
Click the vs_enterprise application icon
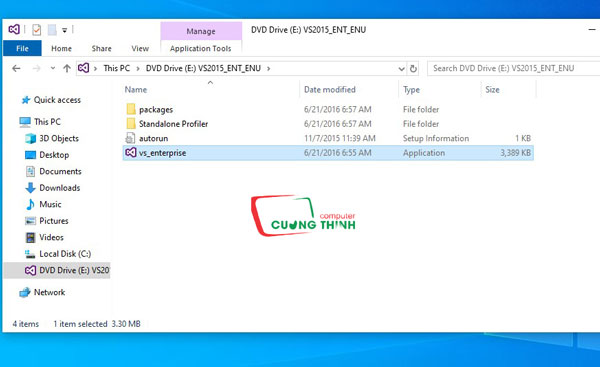point(130,152)
